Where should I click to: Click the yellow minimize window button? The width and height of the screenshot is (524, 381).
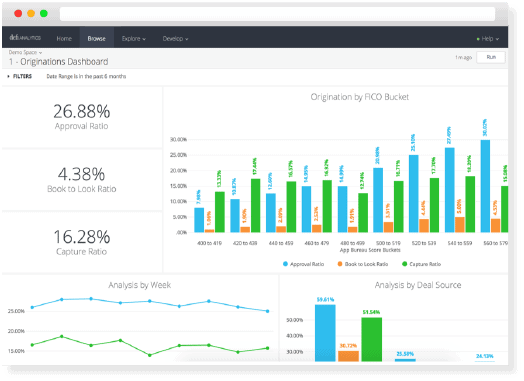(x=31, y=13)
